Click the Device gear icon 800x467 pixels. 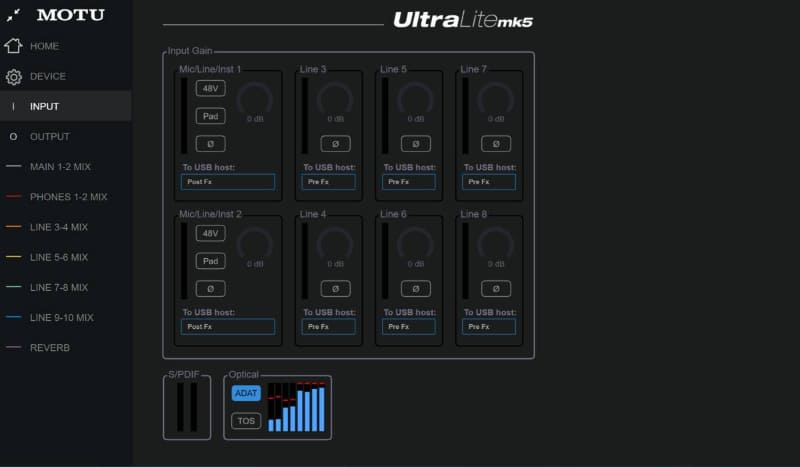pyautogui.click(x=14, y=77)
